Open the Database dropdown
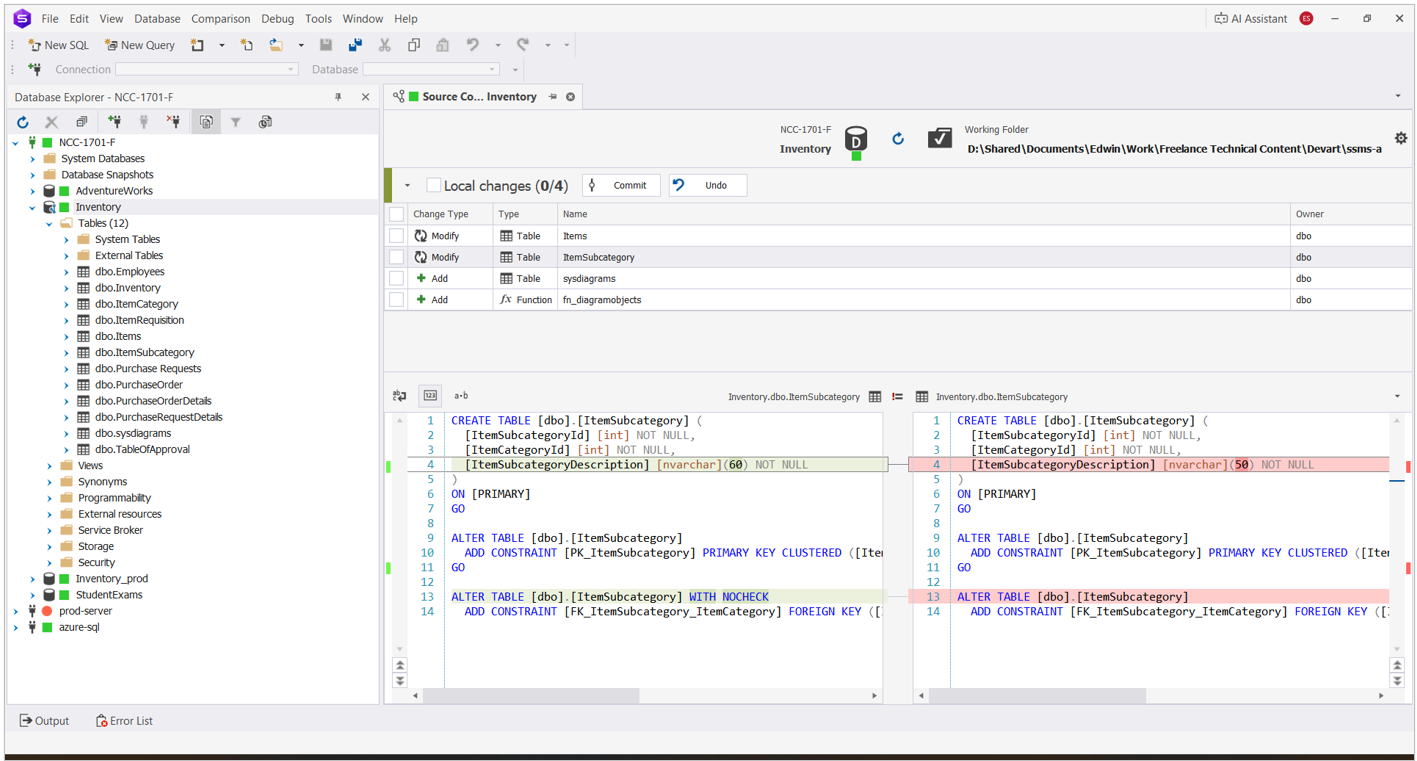 [493, 70]
